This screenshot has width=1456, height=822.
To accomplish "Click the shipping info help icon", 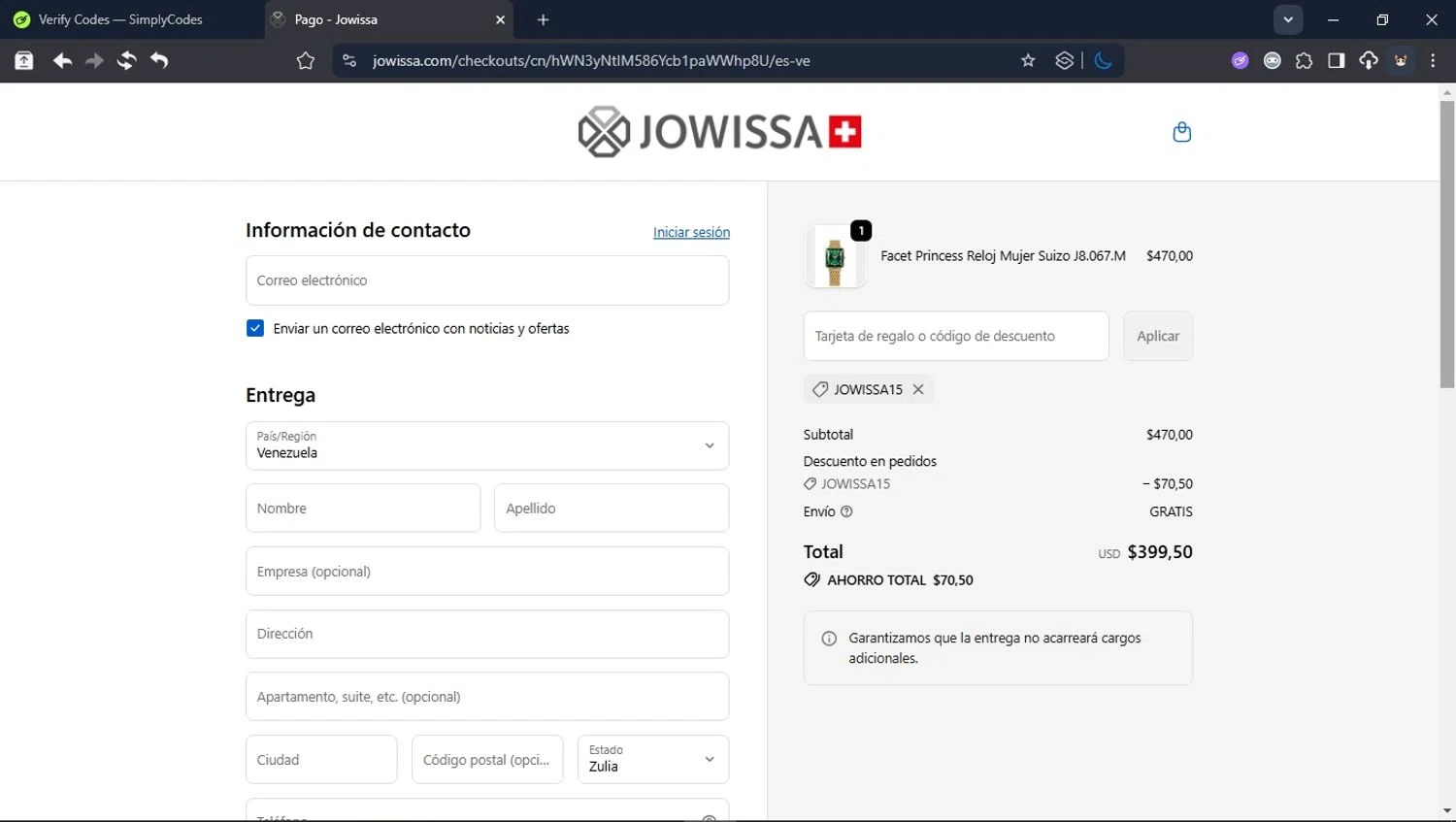I will (846, 511).
